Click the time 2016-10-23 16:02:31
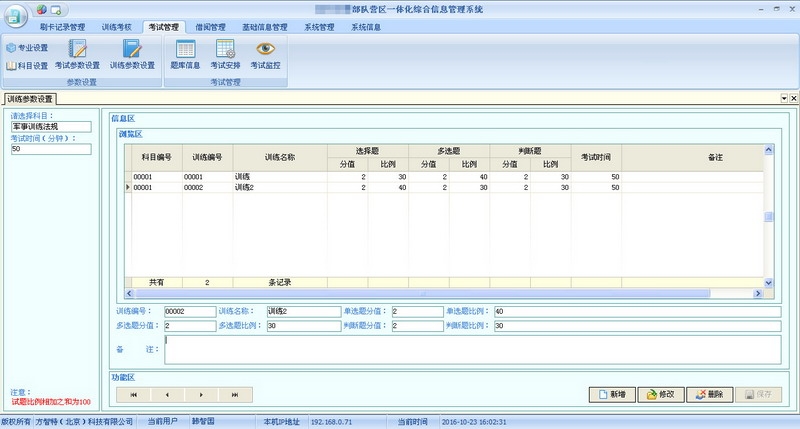This screenshot has width=800, height=429. click(x=474, y=422)
